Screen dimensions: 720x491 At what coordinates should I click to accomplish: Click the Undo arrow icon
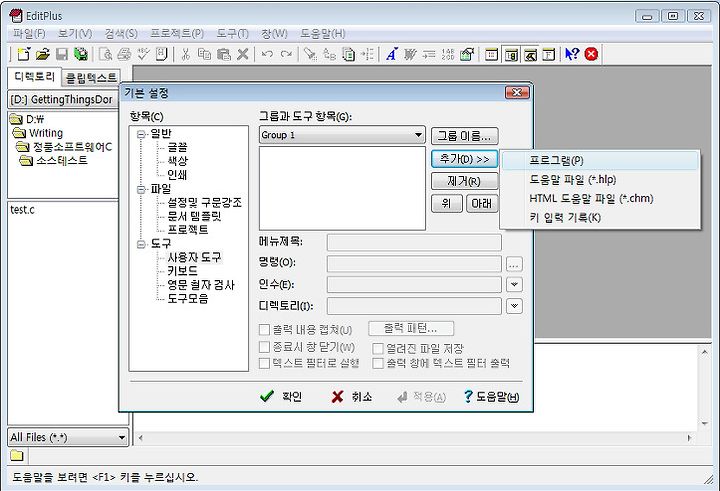point(267,54)
